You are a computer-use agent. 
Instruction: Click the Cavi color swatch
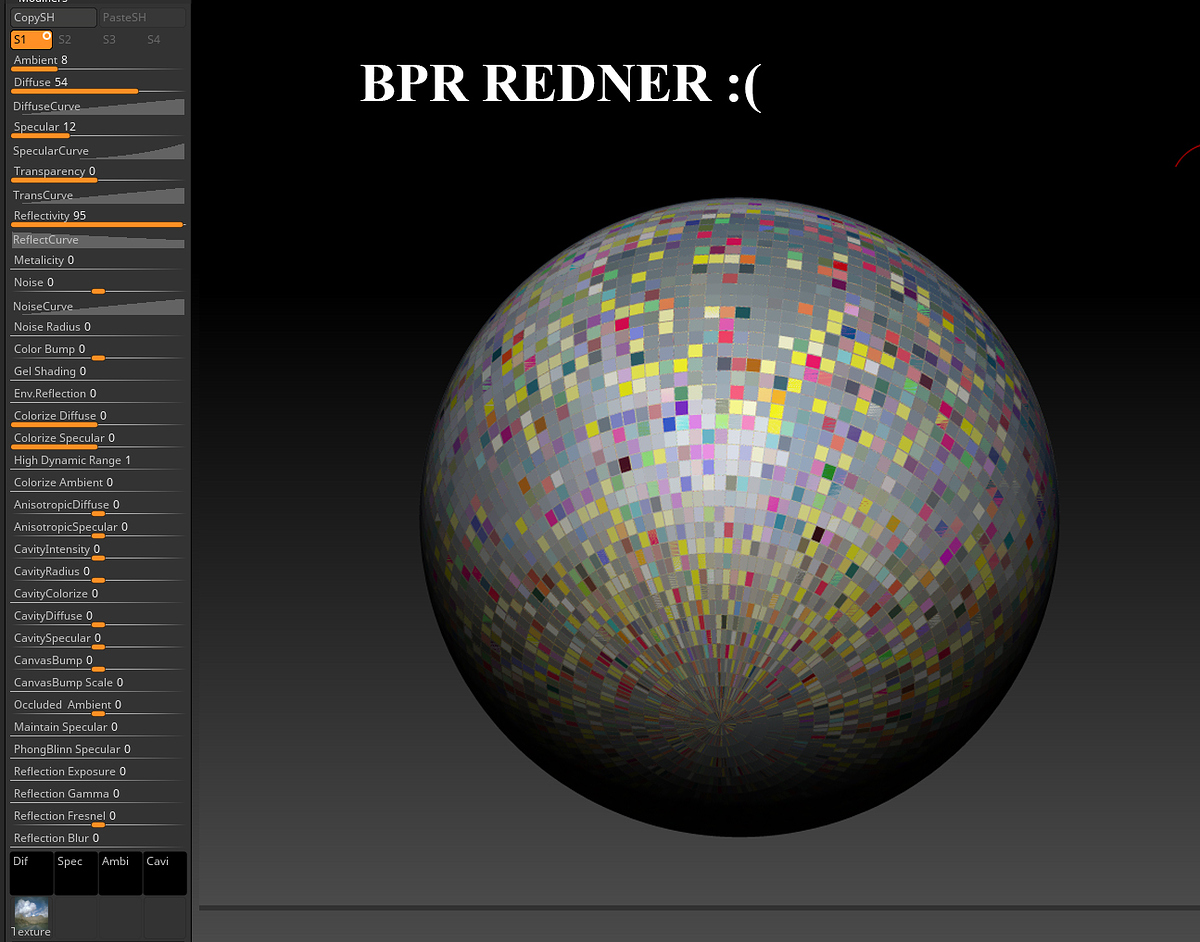pyautogui.click(x=165, y=873)
